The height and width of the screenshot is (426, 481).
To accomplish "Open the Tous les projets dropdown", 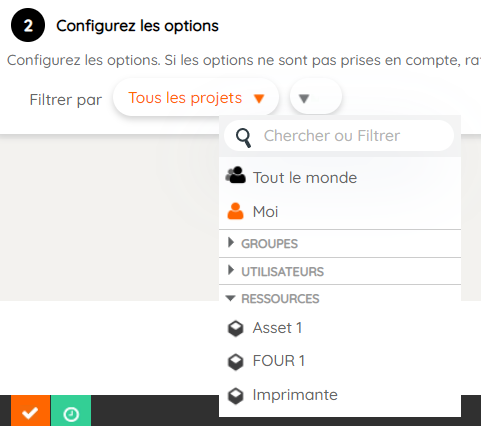I will click(x=196, y=98).
